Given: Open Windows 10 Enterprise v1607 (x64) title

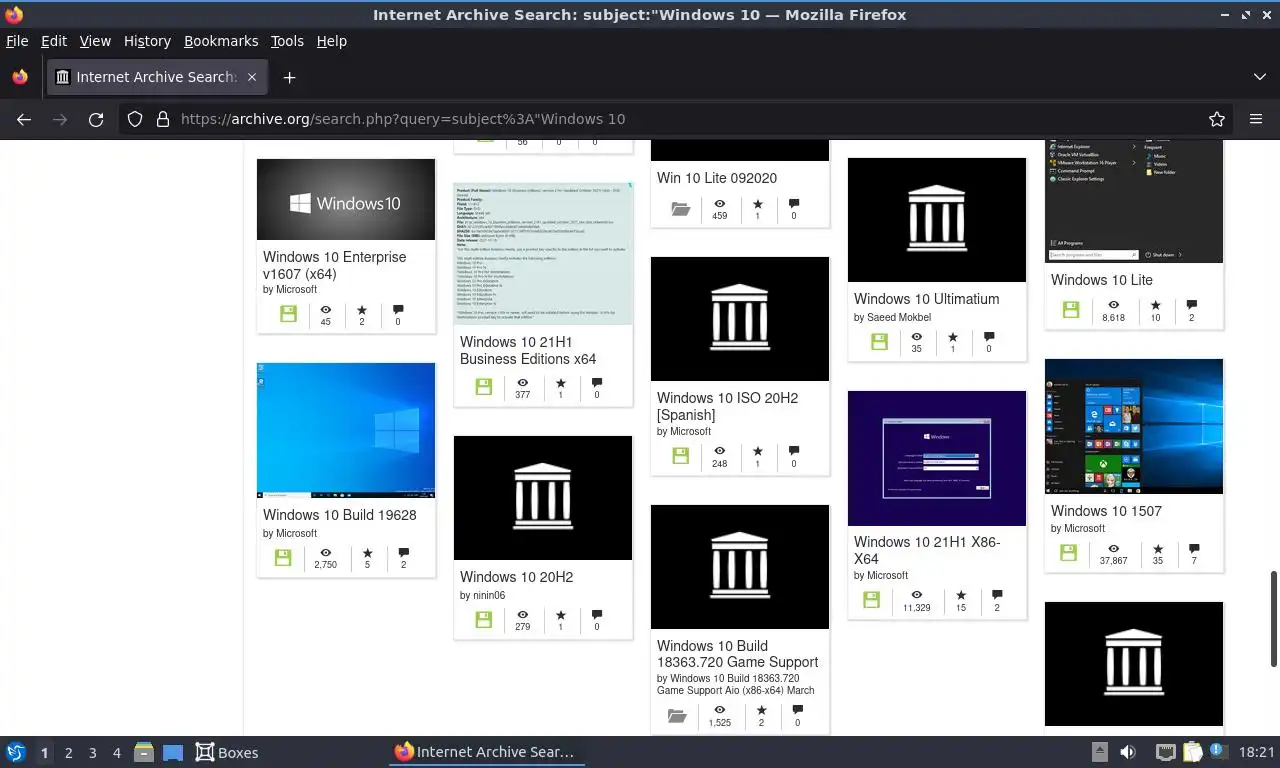Looking at the screenshot, I should 335,265.
